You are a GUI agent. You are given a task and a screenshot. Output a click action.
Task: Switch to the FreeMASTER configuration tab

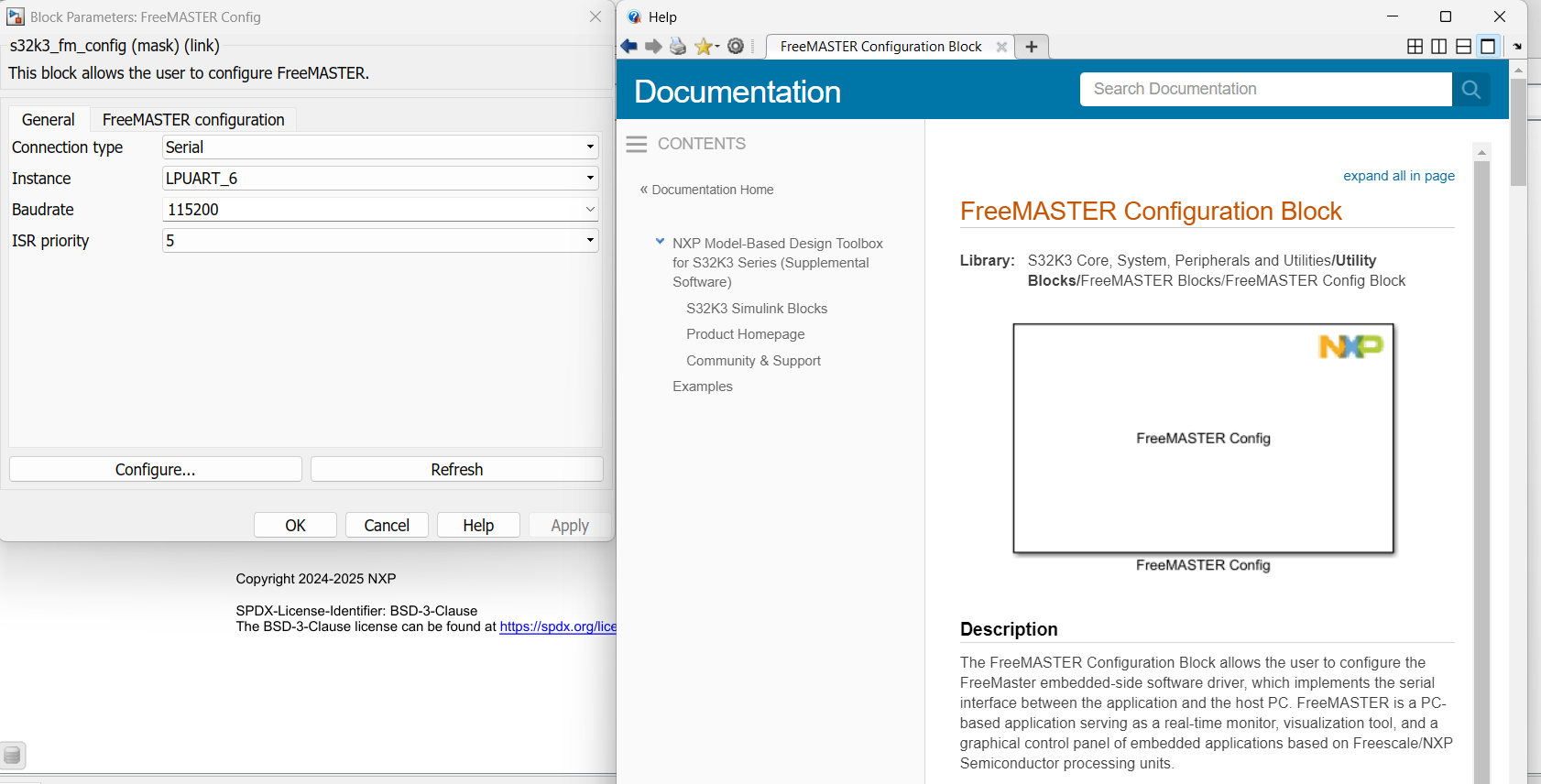pos(193,120)
